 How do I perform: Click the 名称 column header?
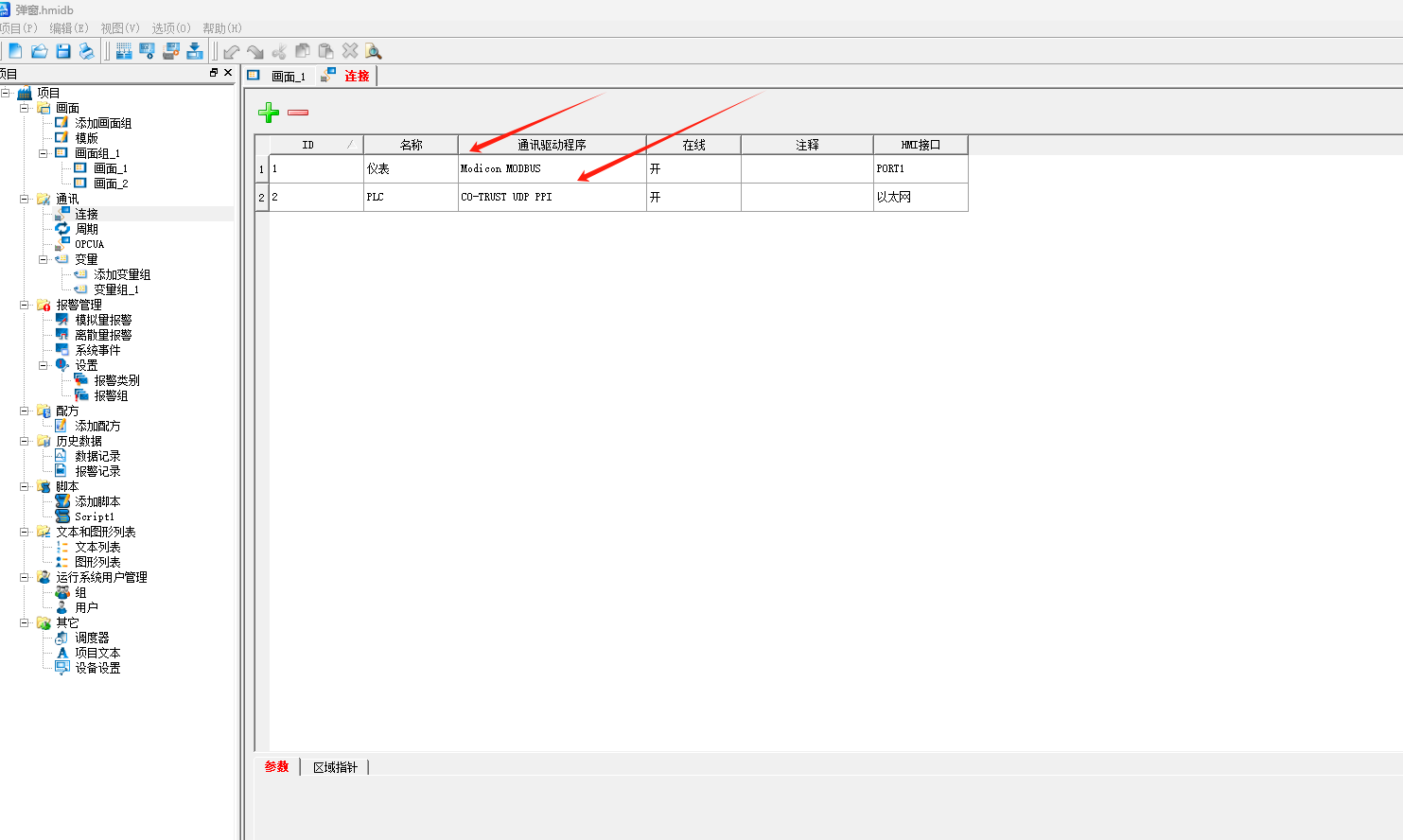click(411, 145)
